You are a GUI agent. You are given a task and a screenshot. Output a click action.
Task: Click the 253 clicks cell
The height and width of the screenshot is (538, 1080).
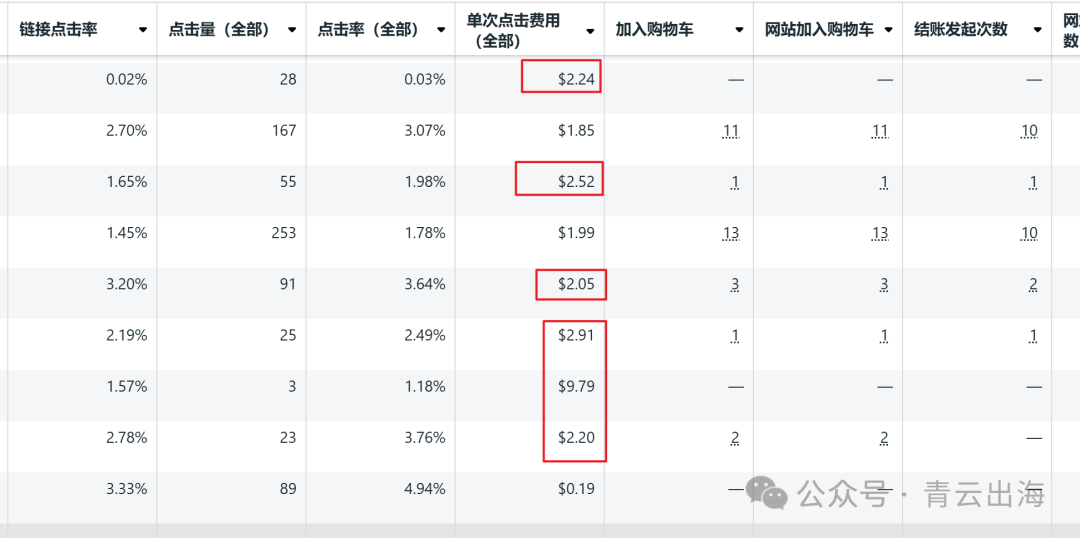click(283, 233)
